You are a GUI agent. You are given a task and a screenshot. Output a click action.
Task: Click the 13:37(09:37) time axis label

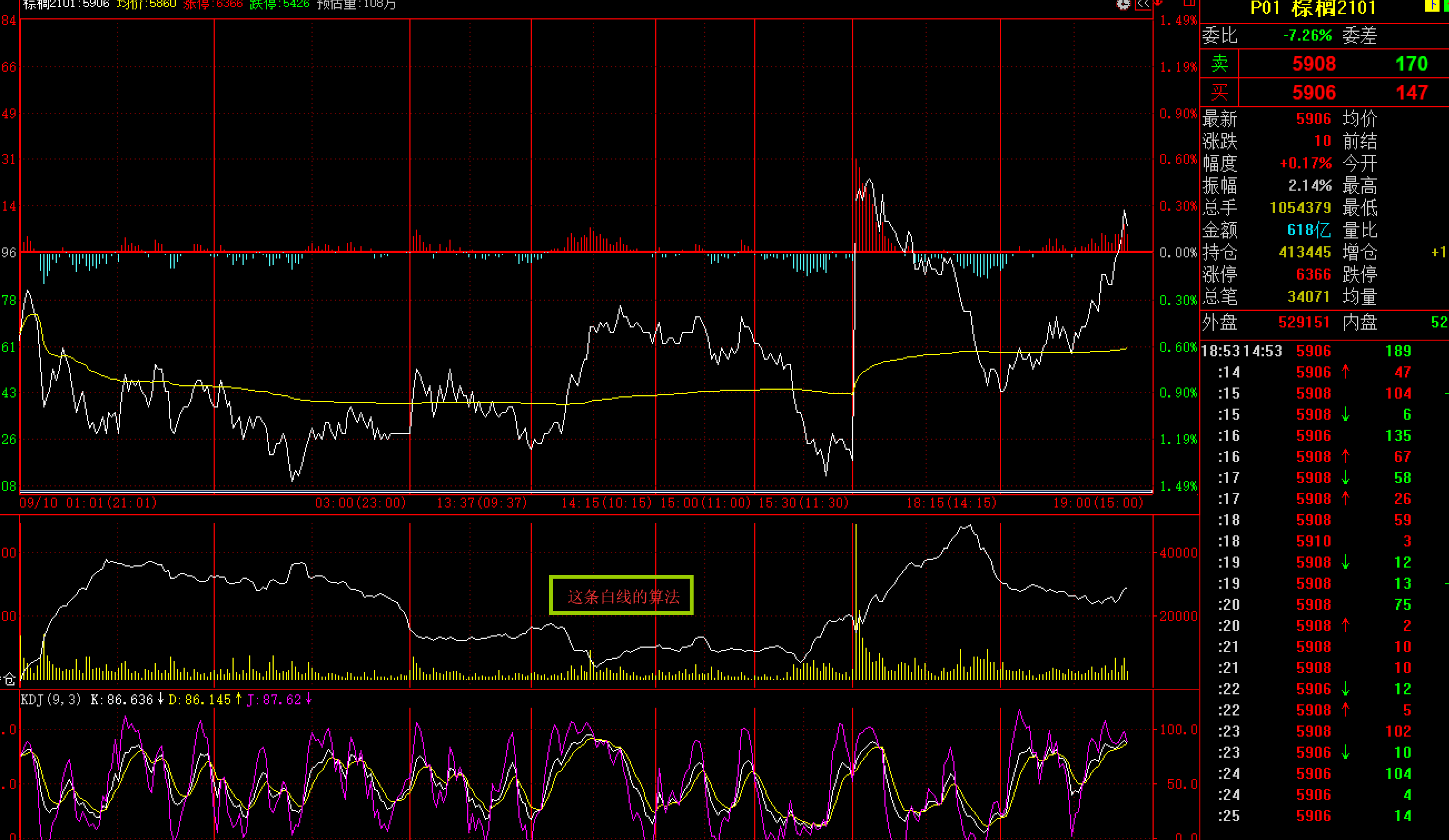482,503
